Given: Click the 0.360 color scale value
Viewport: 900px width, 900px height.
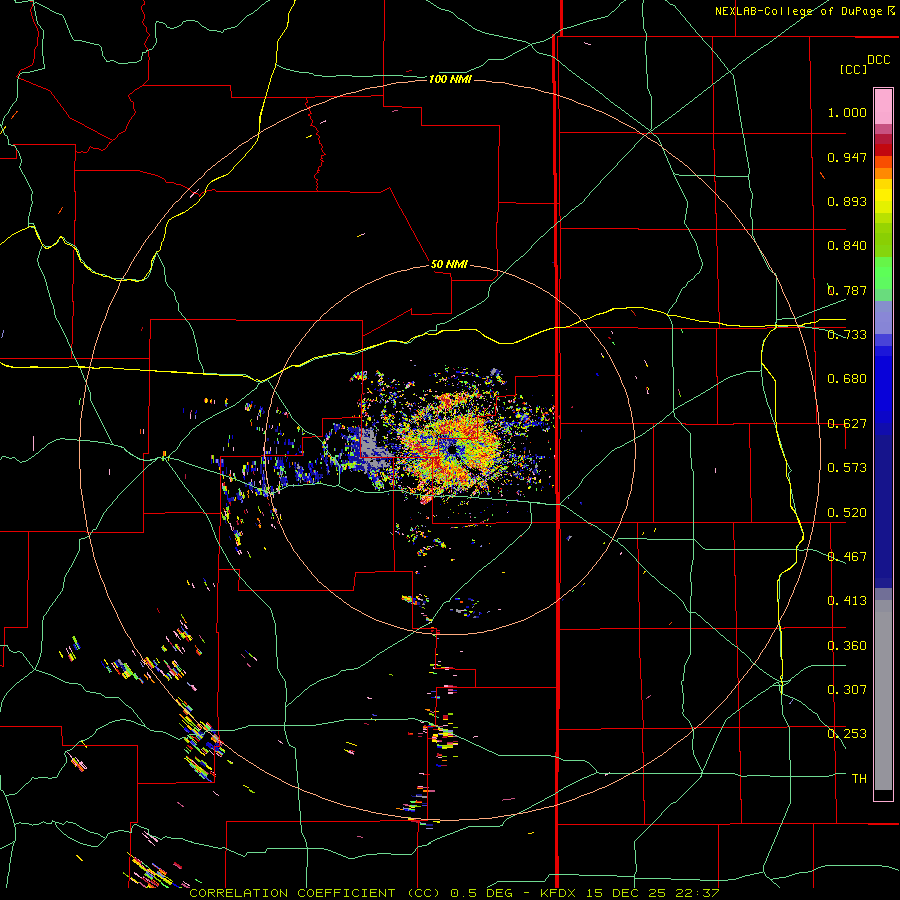Looking at the screenshot, I should tap(847, 646).
